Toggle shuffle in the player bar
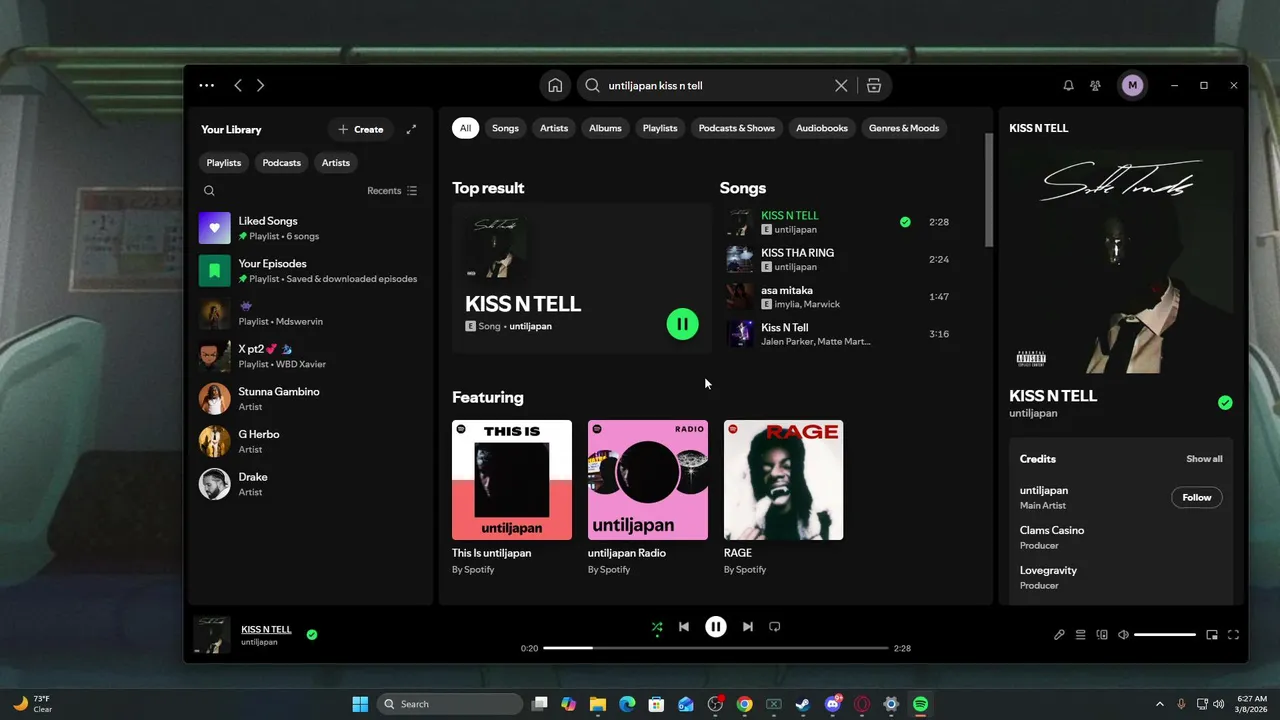Screen dimensions: 1280x720 (x=657, y=627)
